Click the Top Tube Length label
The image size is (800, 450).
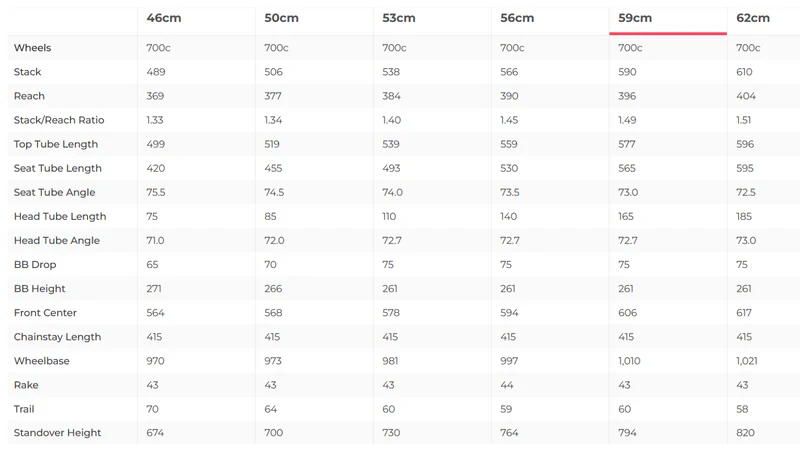[56, 144]
